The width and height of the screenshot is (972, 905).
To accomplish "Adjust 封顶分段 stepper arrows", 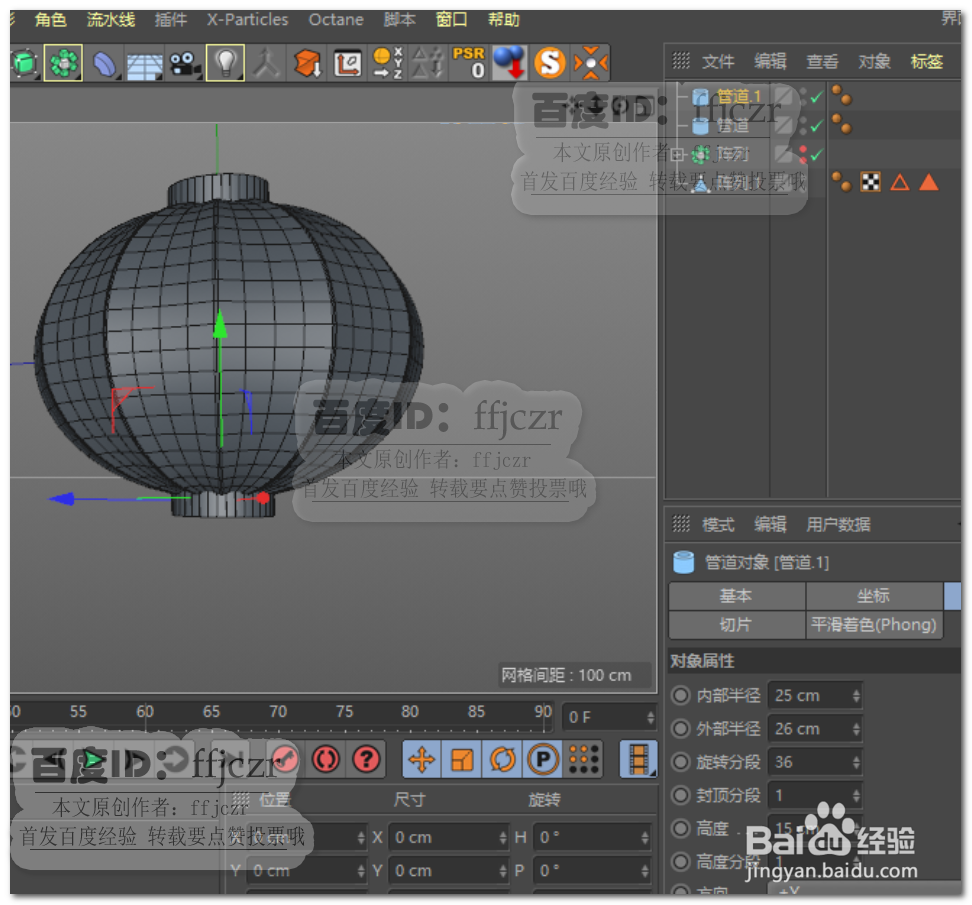I will point(856,795).
